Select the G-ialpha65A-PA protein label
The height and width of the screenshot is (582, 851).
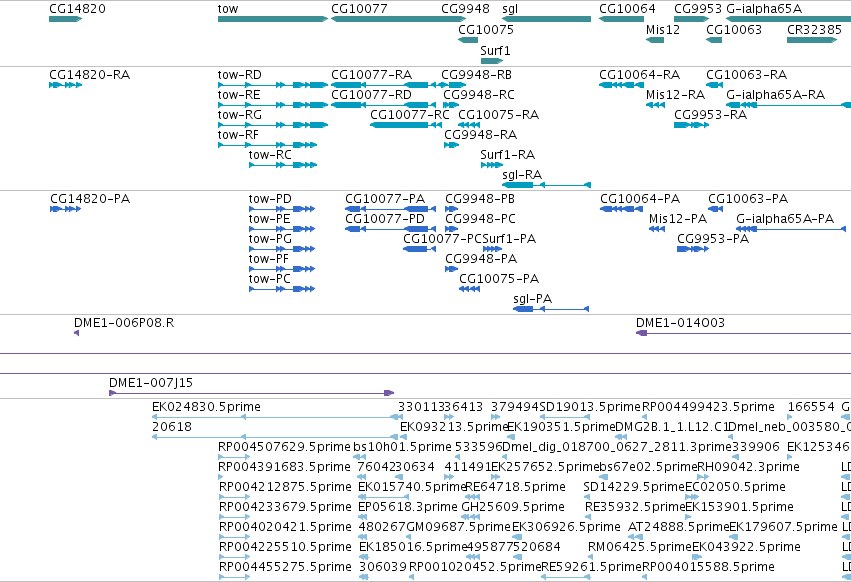tap(785, 219)
